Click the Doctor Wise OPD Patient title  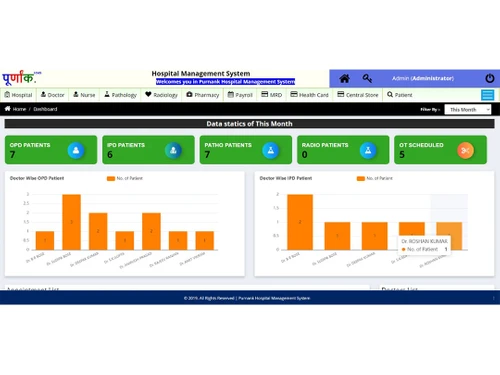tap(37, 178)
